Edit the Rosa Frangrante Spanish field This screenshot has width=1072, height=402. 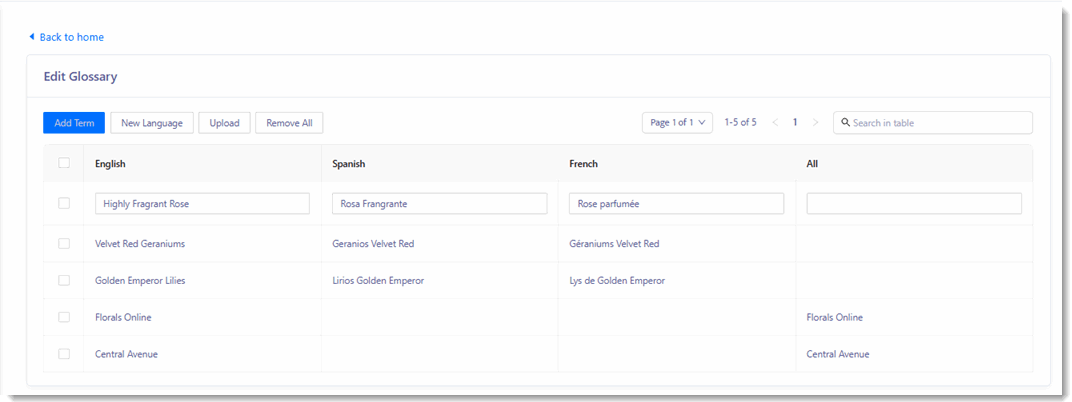tap(440, 204)
